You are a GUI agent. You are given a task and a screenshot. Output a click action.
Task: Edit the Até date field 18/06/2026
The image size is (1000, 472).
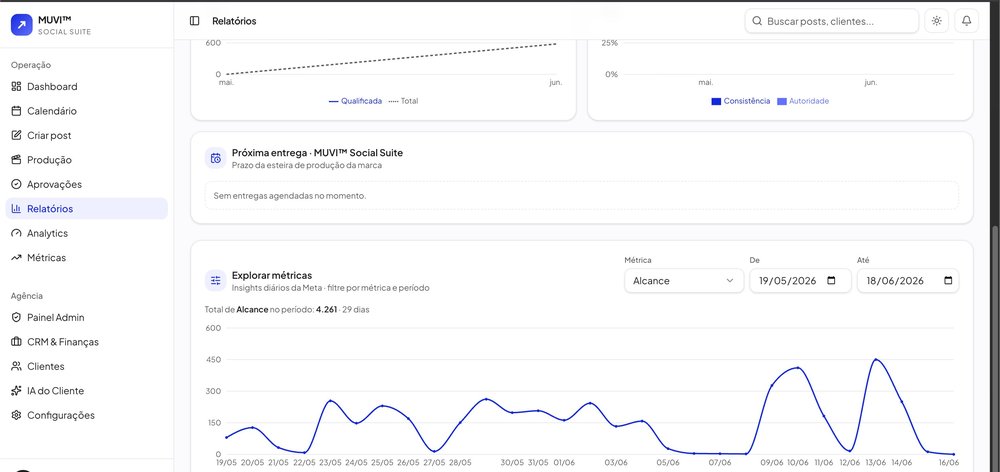(x=908, y=281)
